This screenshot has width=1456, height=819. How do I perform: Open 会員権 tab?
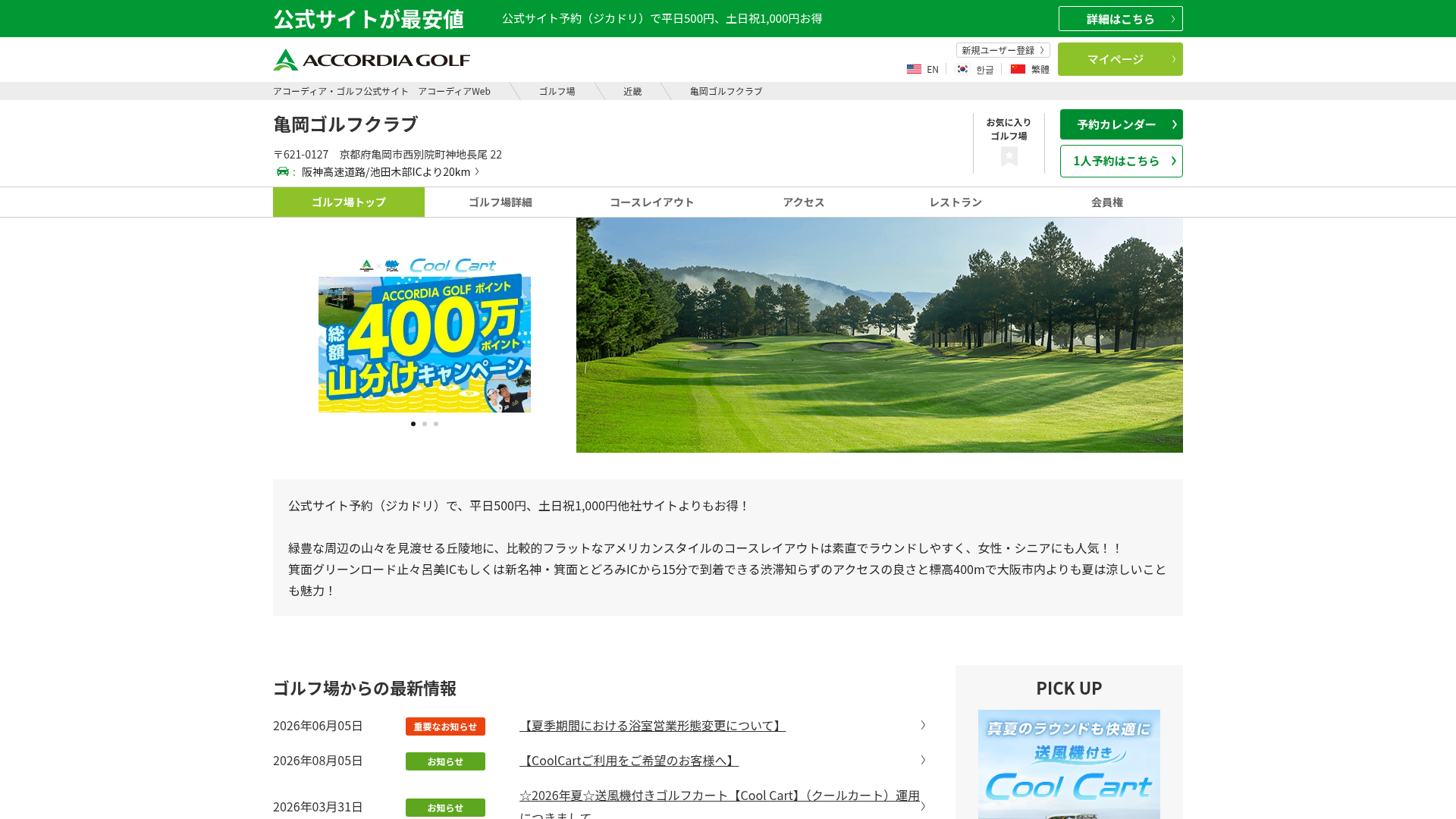[1107, 202]
